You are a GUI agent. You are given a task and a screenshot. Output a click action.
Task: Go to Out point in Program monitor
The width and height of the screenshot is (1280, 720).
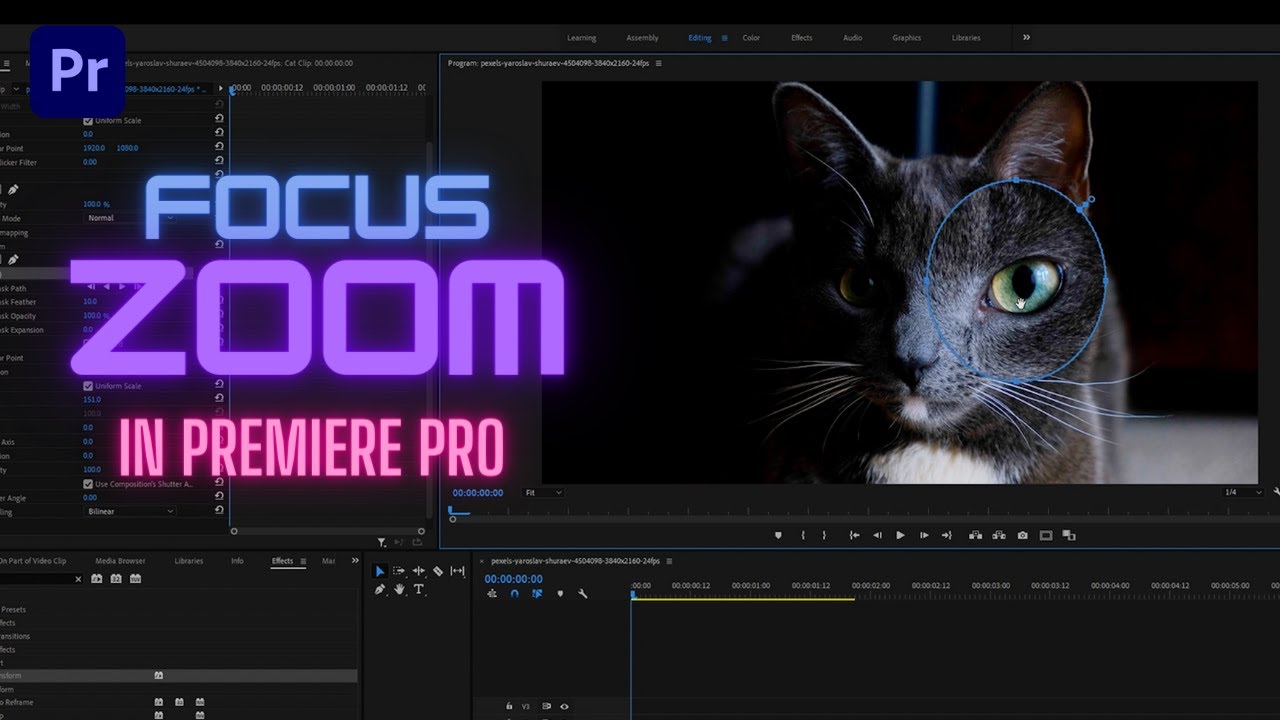coord(947,535)
